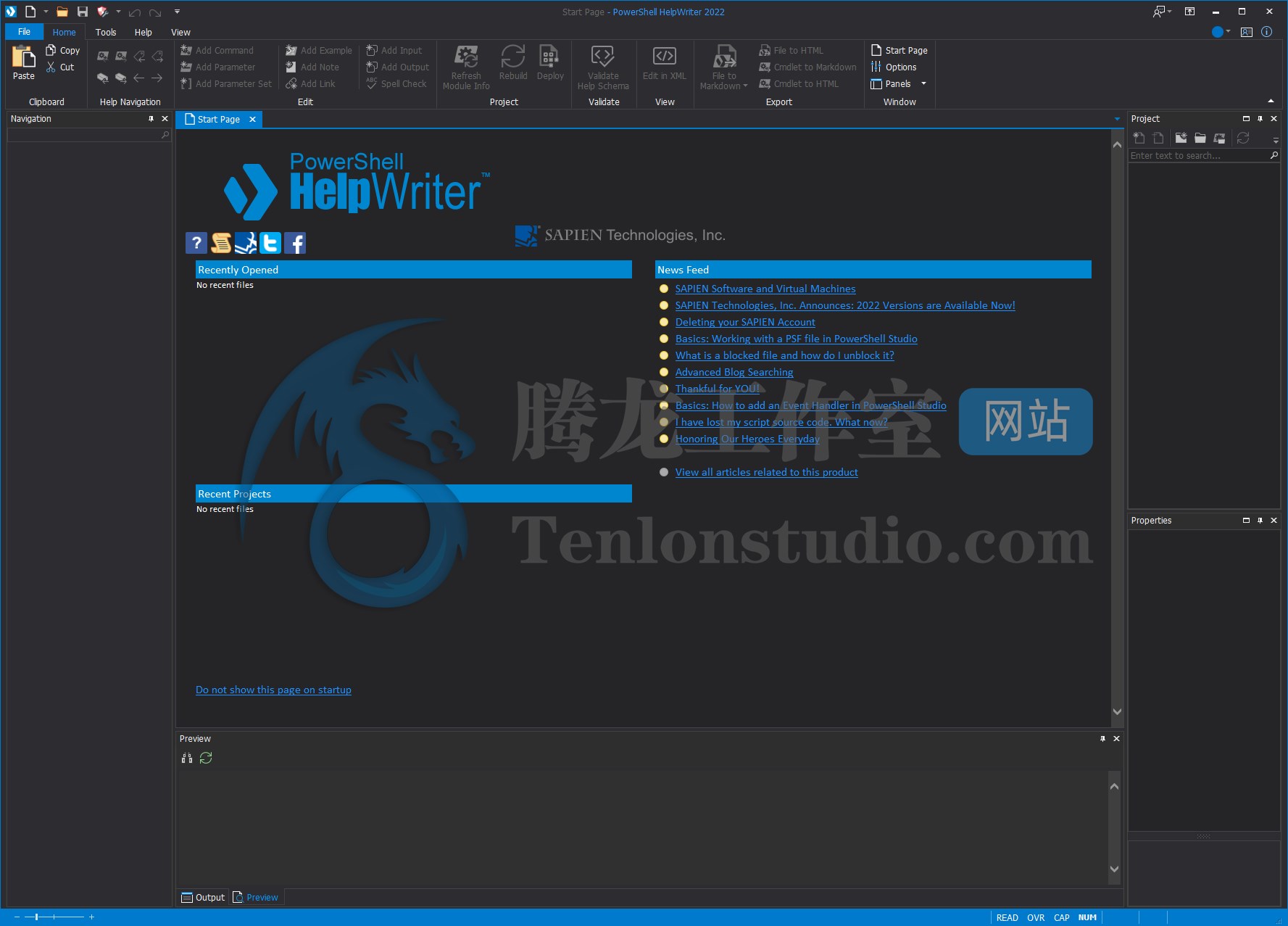Switch to the Help ribbon tab

pos(144,32)
